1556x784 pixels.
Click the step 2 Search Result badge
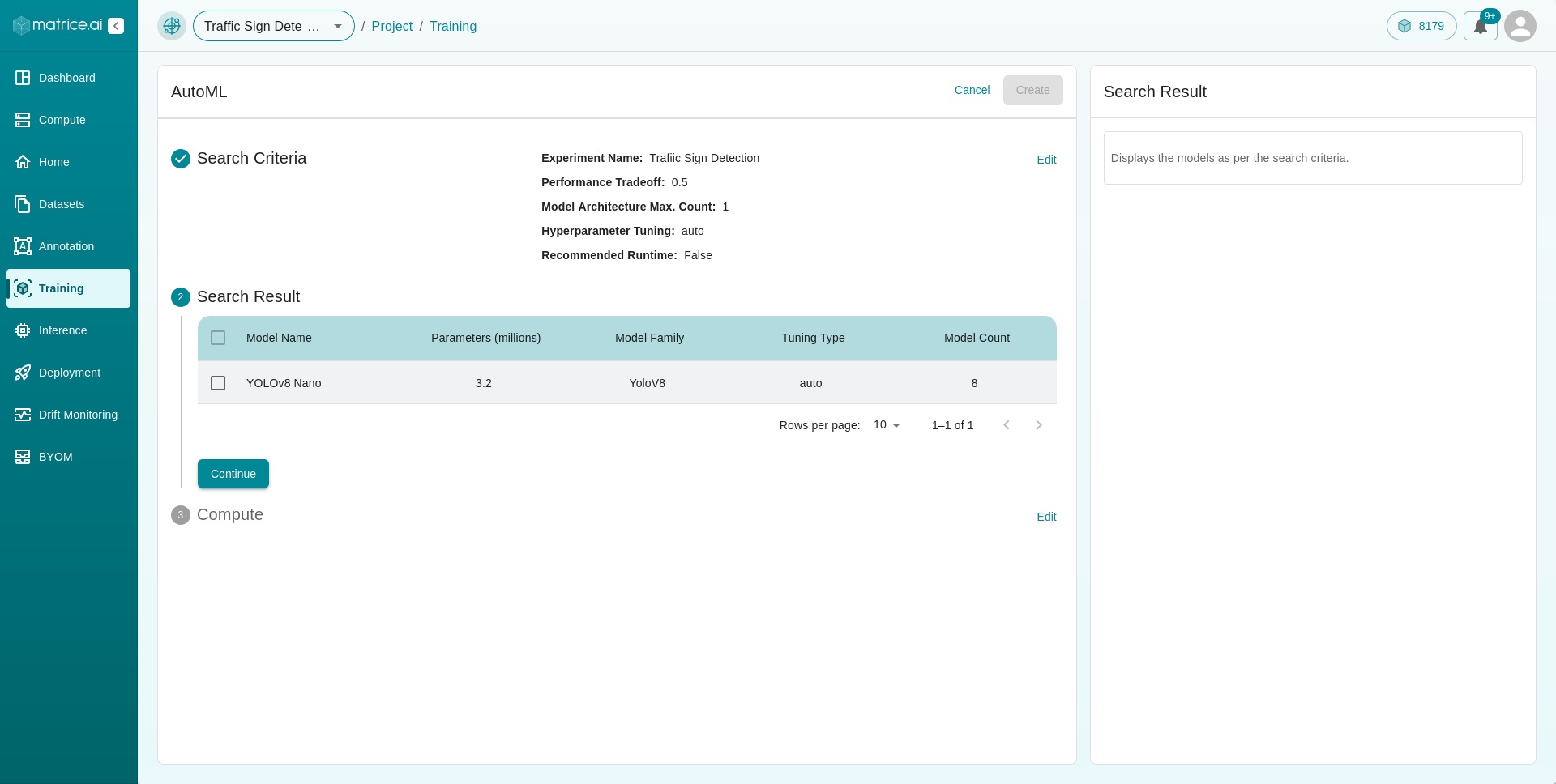pyautogui.click(x=181, y=297)
